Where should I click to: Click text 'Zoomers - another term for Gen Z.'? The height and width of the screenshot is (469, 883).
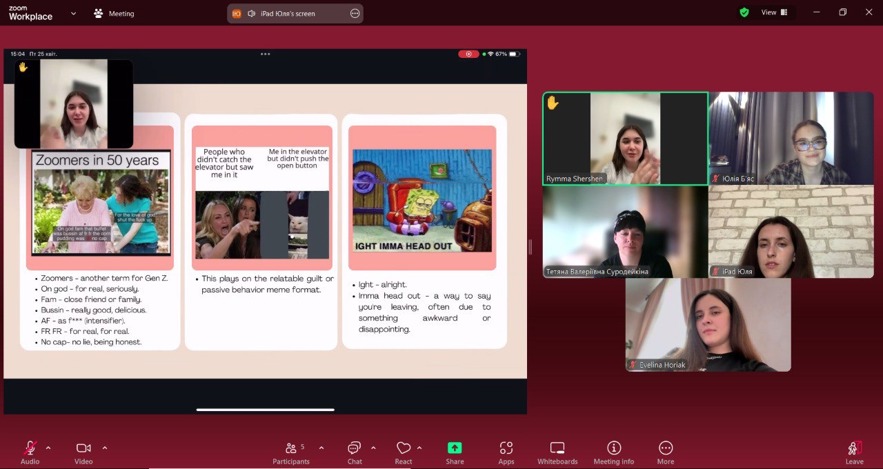pos(104,278)
